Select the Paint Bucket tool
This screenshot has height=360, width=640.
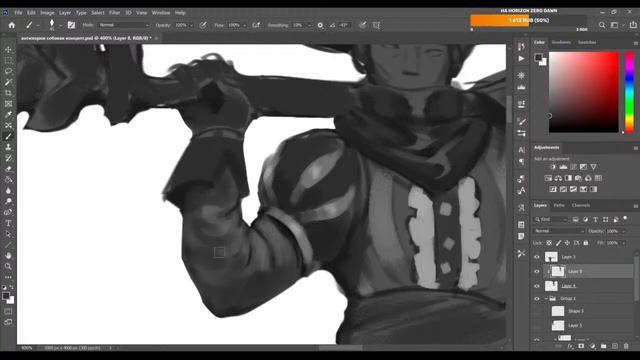[8, 180]
